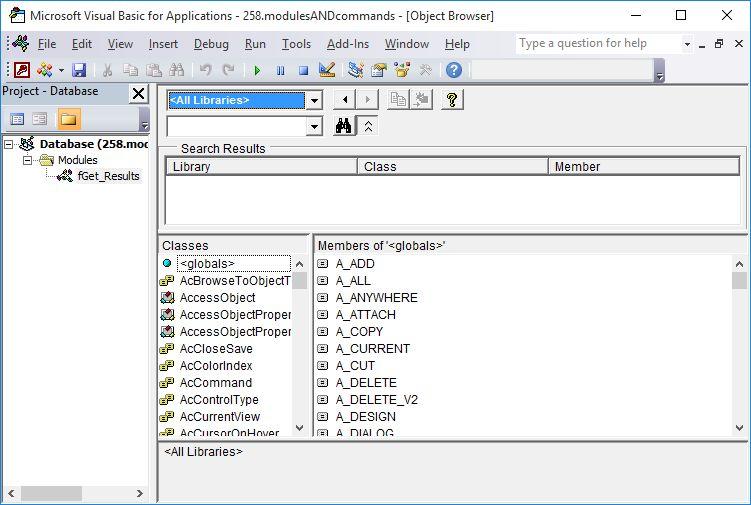The height and width of the screenshot is (505, 751).
Task: Hide Search Results with double chevron button
Action: 368,126
